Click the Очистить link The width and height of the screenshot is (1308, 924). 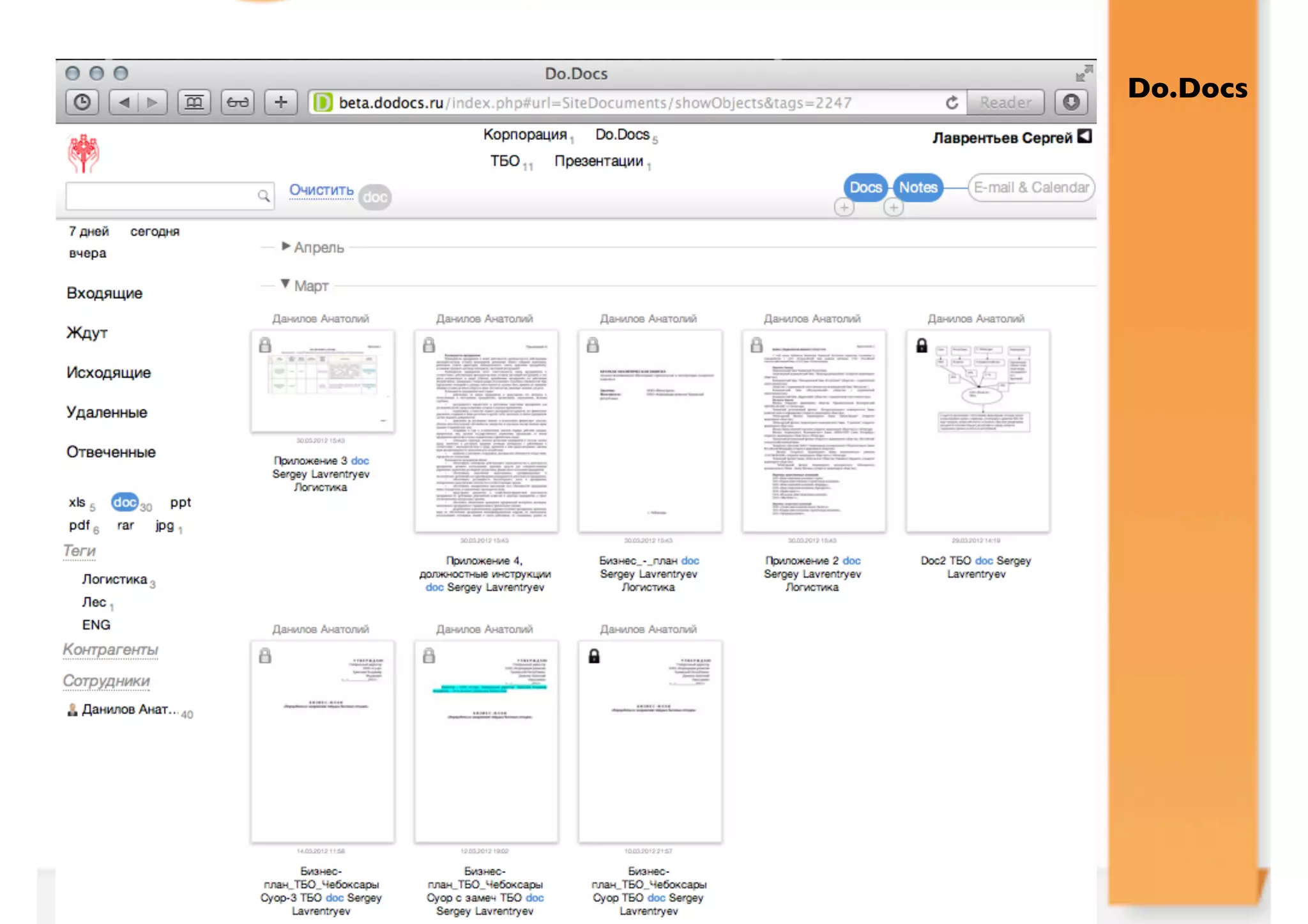(321, 190)
